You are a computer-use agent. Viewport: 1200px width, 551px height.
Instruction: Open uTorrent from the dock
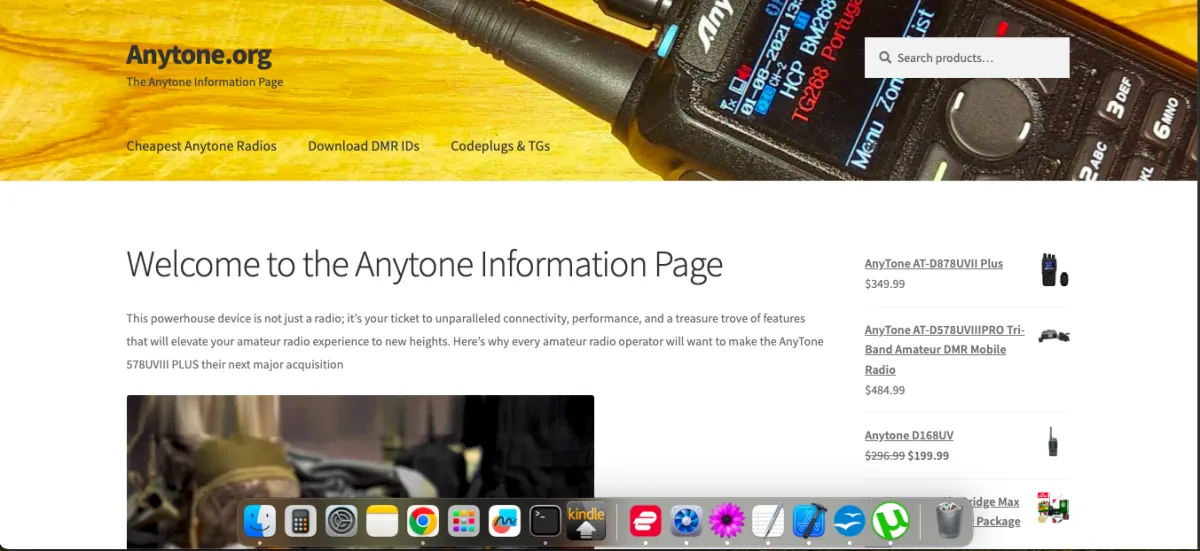890,521
